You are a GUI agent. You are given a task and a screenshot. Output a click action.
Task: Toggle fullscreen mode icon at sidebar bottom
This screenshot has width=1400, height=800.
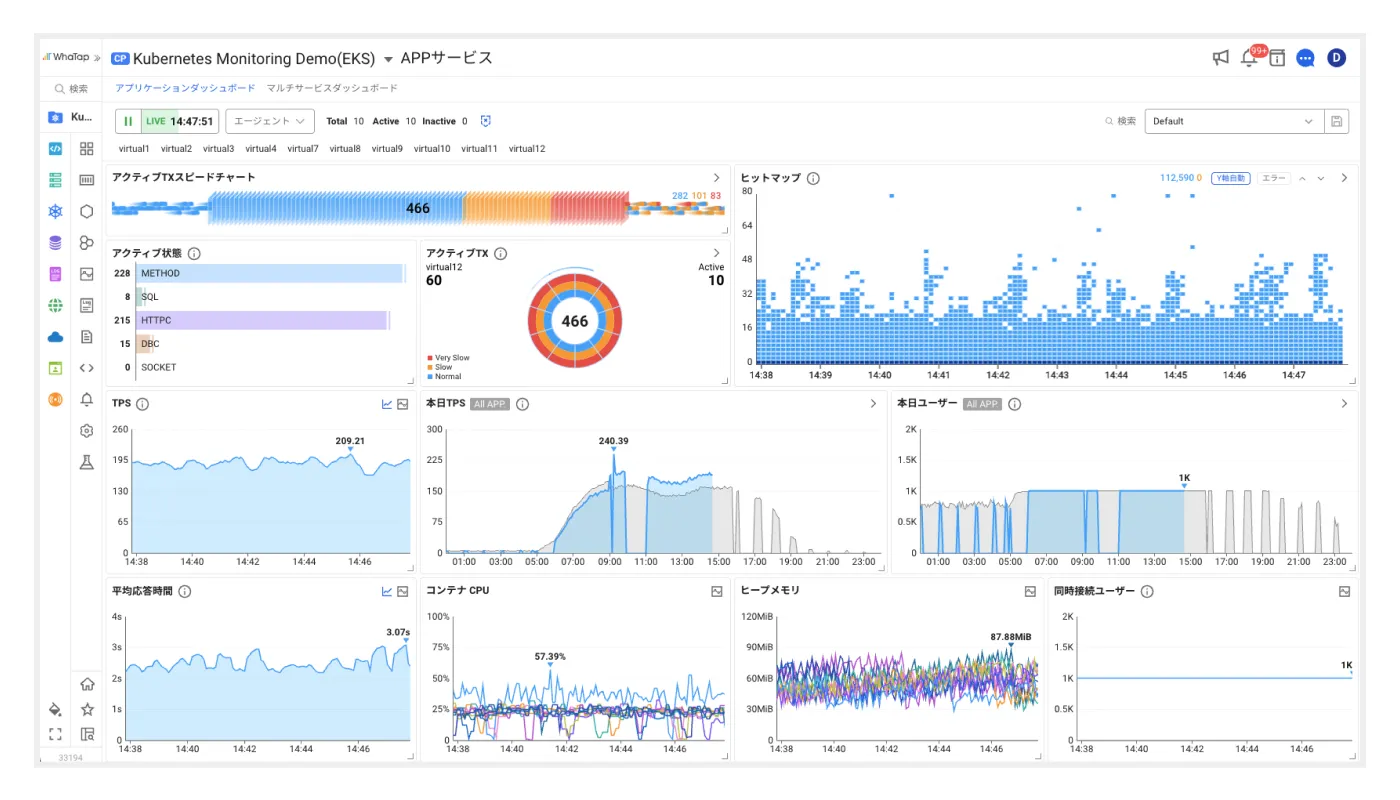pyautogui.click(x=55, y=734)
